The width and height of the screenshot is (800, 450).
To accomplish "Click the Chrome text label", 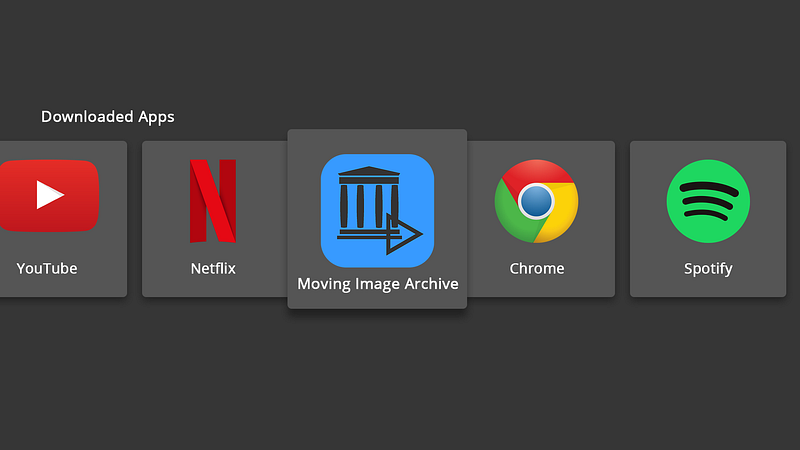I will (x=537, y=268).
